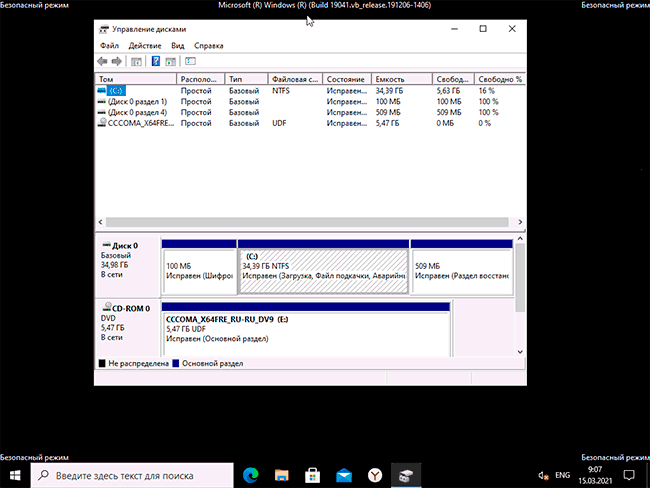The width and height of the screenshot is (650, 488).
Task: Select the Disk 0 partition 4 volume icon
Action: tap(102, 112)
